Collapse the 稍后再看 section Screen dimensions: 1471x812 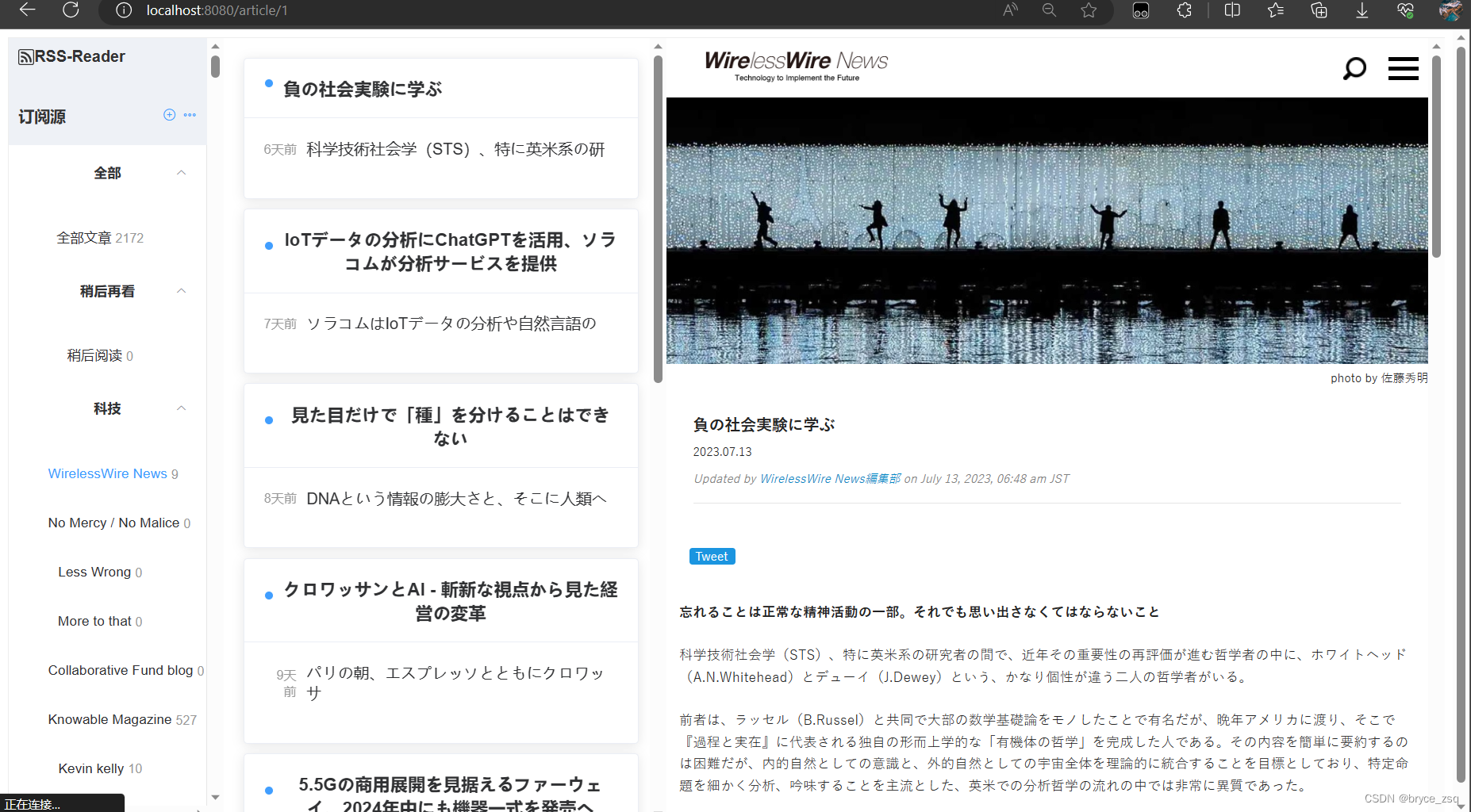181,291
